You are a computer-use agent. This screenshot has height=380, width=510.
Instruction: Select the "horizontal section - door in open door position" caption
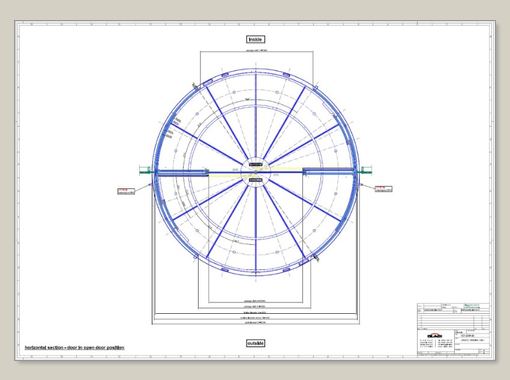pos(75,348)
